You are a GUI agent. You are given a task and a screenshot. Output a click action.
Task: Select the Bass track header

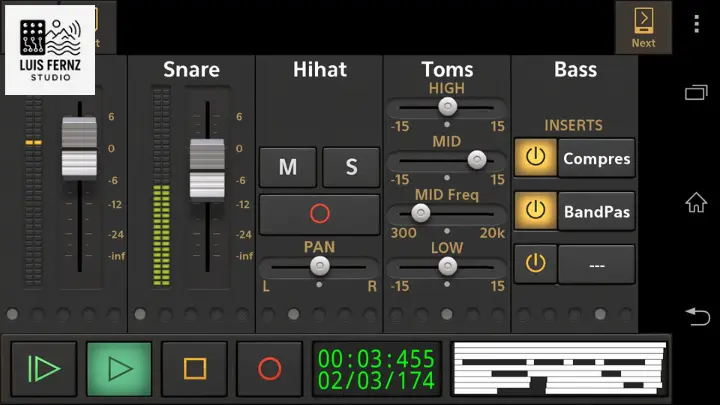pos(575,70)
